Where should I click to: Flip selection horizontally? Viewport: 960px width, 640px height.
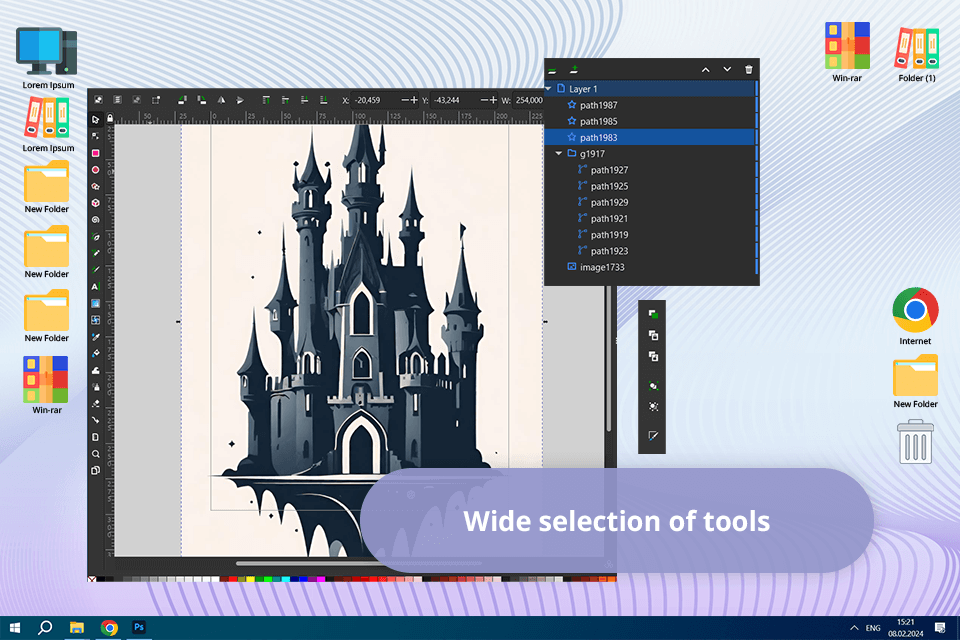click(x=221, y=100)
